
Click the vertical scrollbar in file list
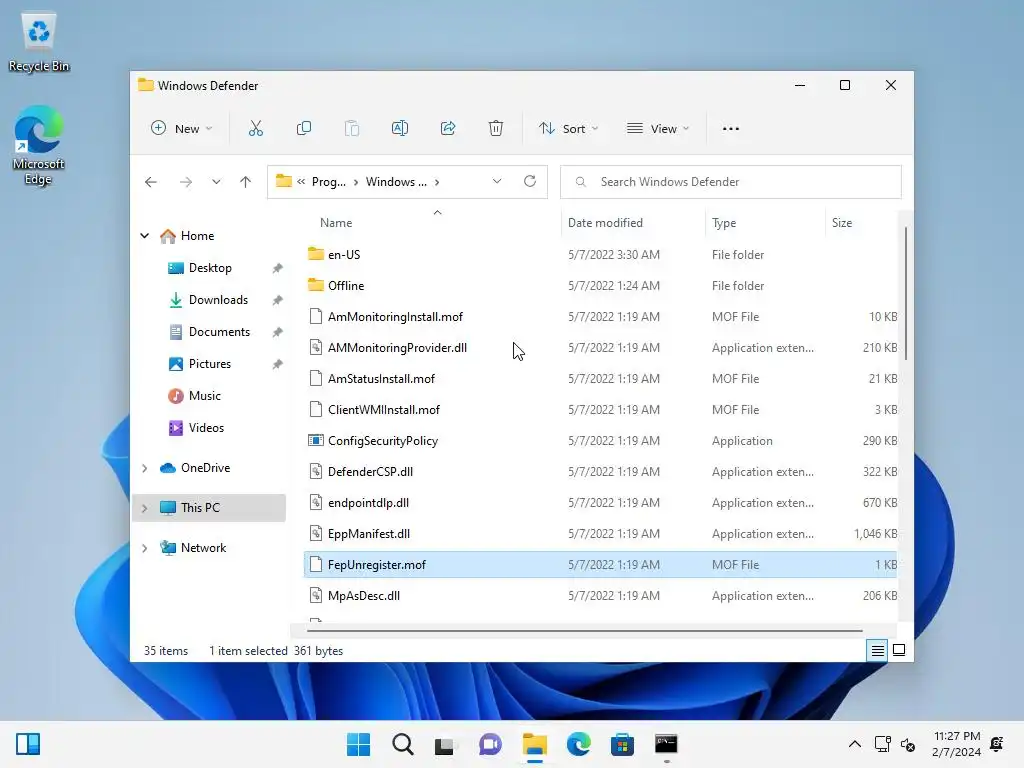pos(905,293)
